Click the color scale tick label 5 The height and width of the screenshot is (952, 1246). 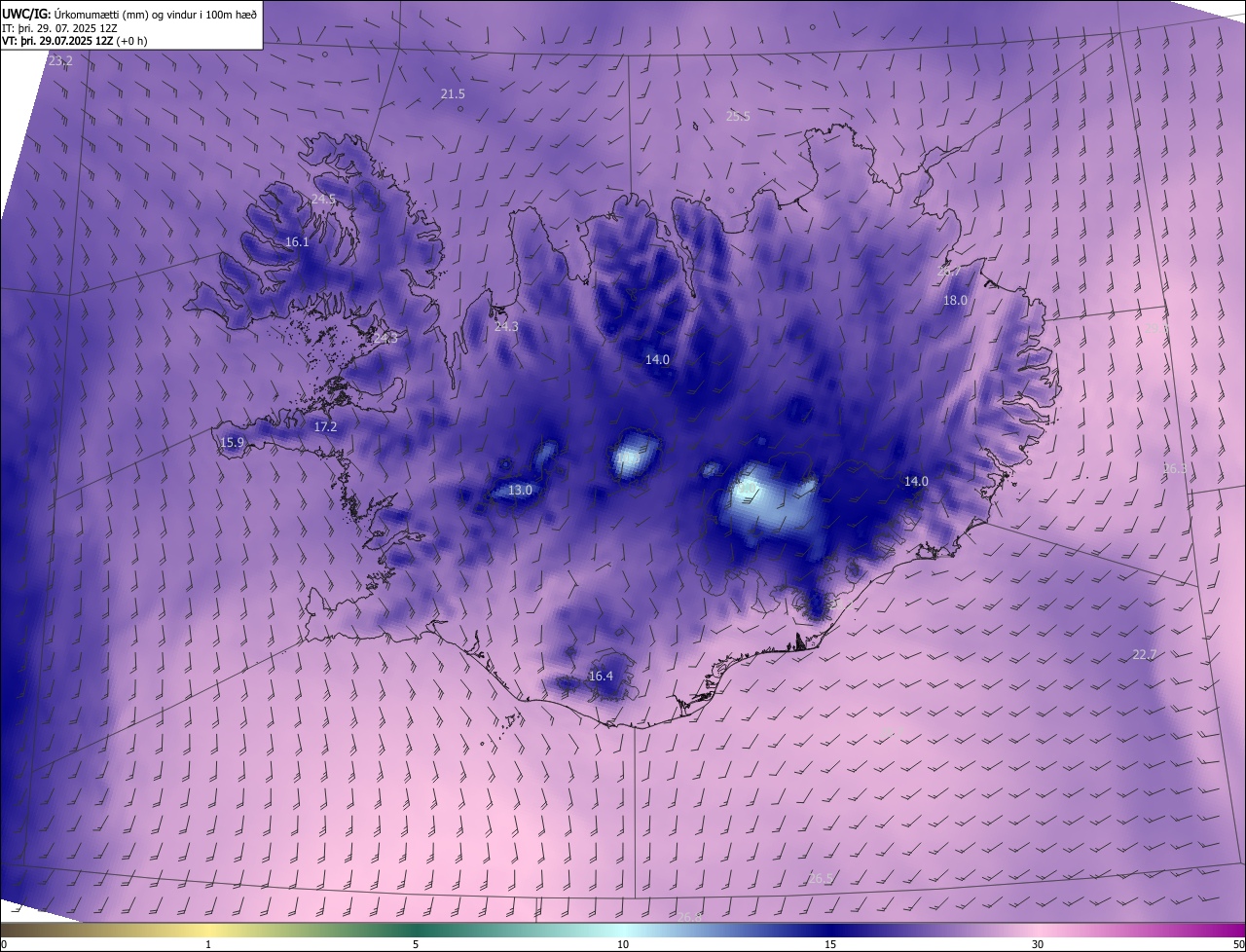416,945
